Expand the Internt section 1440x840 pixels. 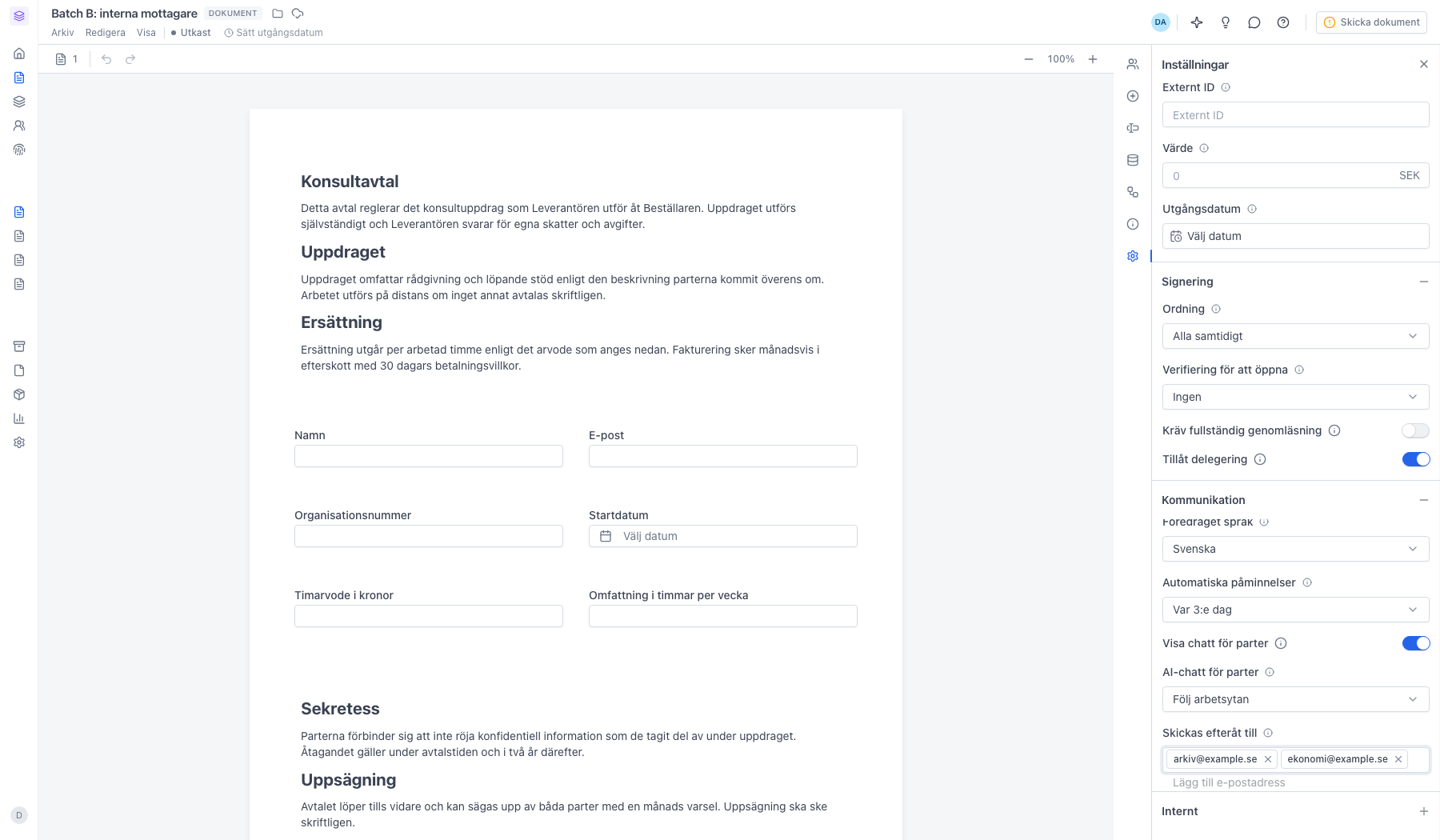click(1423, 811)
